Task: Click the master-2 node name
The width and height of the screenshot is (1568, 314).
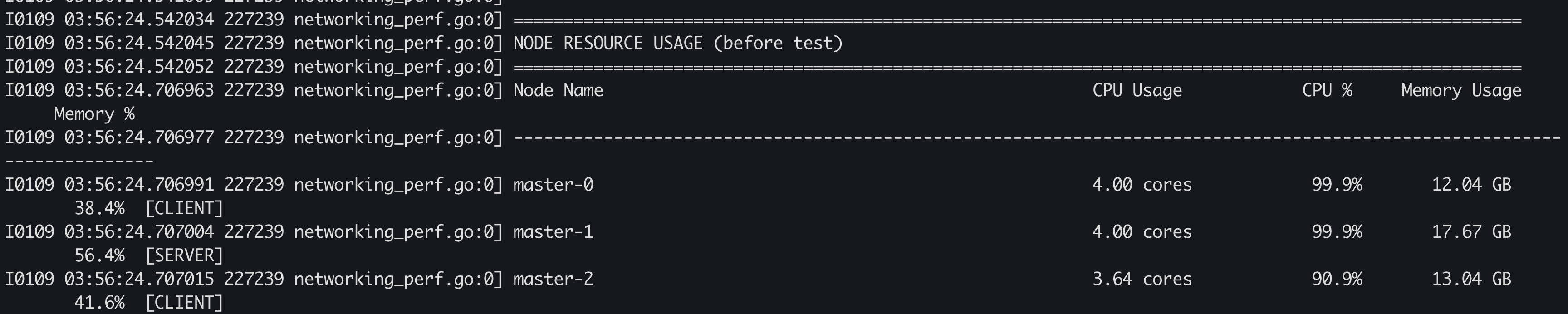Action: (554, 280)
